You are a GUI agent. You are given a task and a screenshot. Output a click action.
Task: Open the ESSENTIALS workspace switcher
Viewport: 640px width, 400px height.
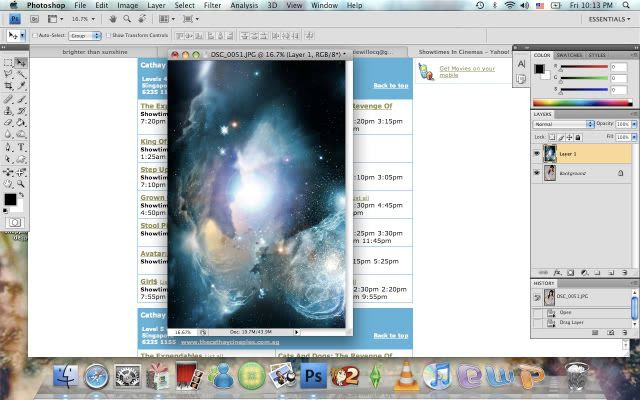point(609,19)
